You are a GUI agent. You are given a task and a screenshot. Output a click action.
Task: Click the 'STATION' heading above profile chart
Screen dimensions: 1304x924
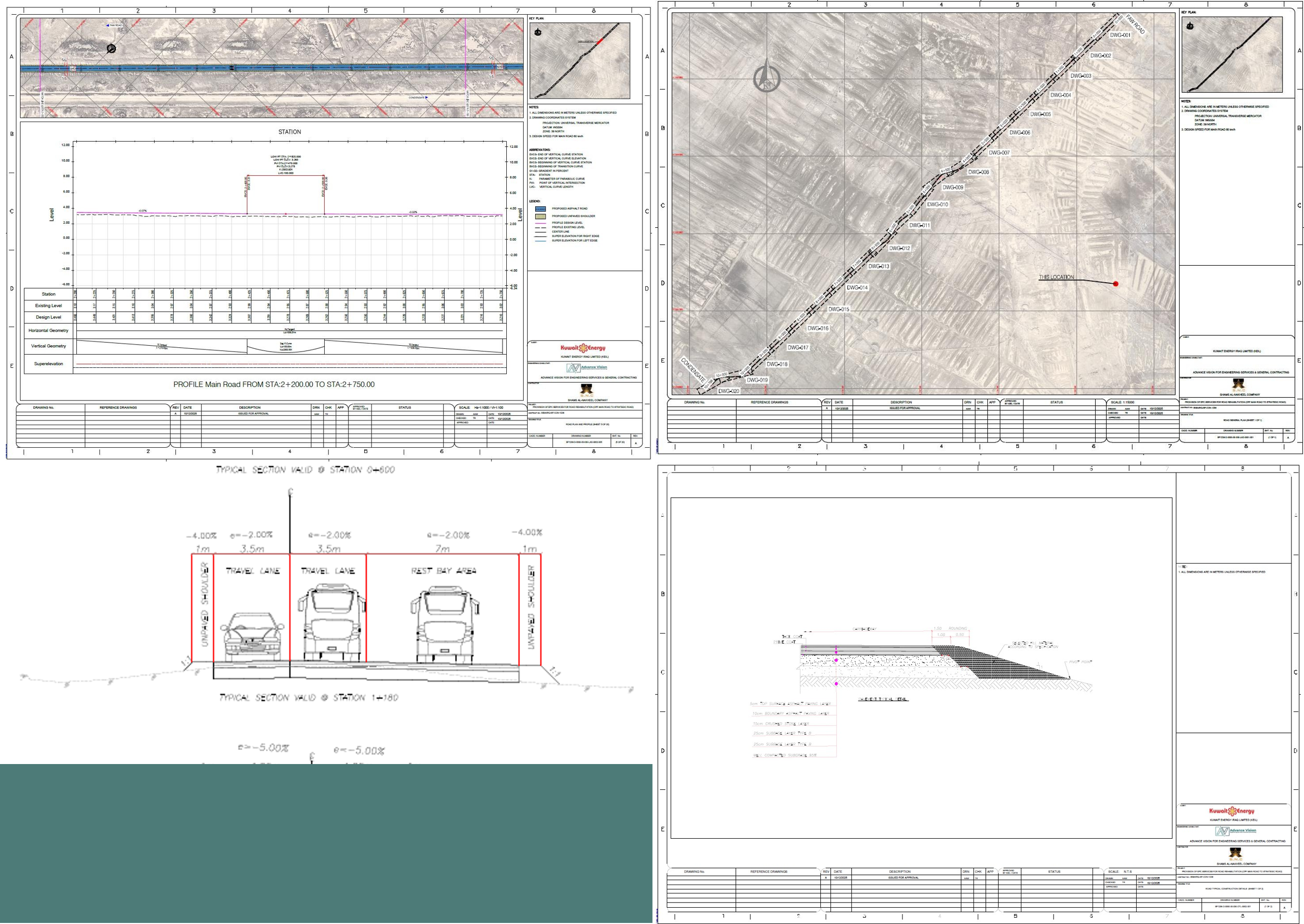tap(289, 132)
